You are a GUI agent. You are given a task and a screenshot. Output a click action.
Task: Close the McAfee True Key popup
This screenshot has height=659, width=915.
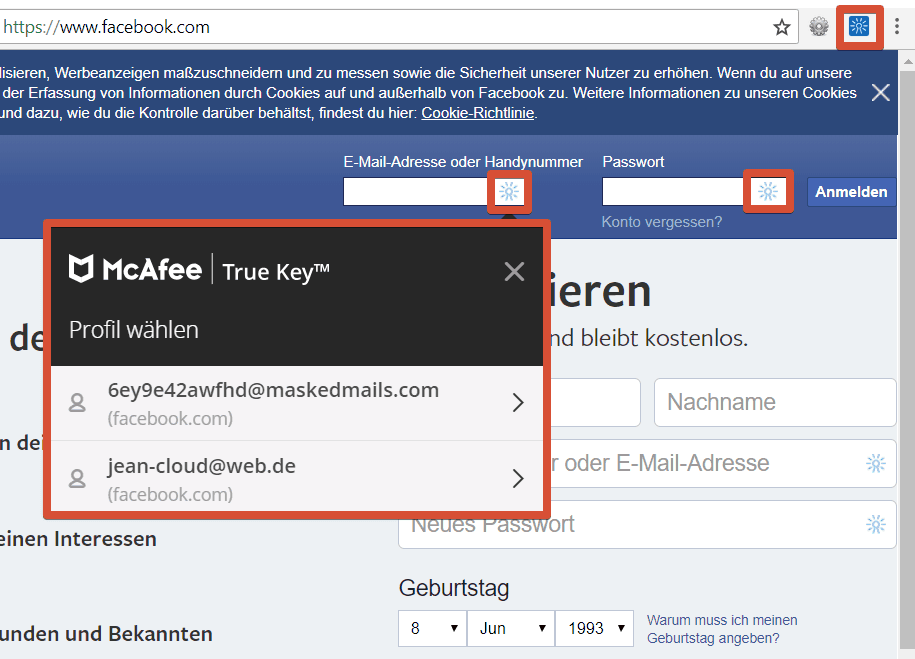514,271
